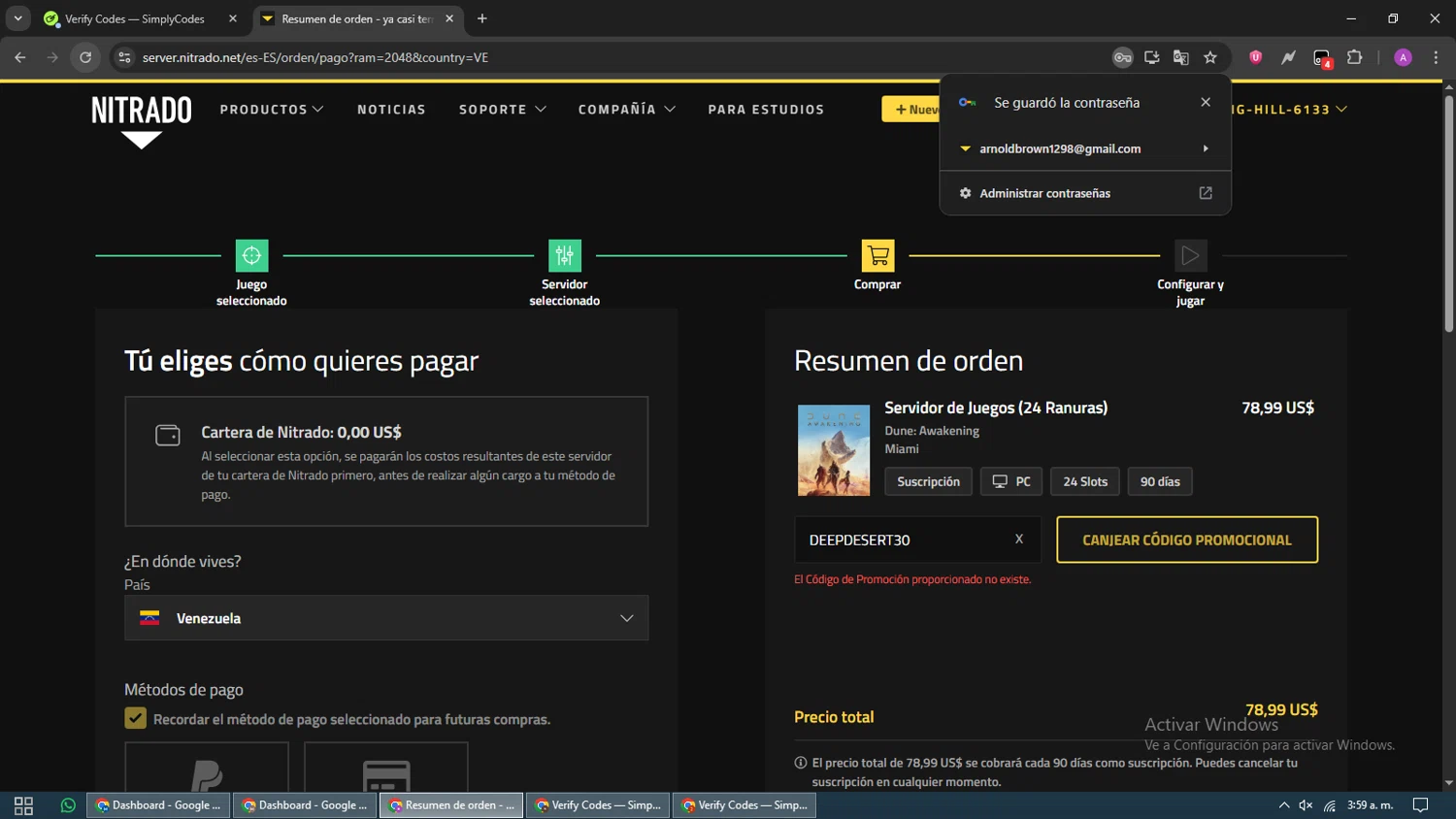Image resolution: width=1456 pixels, height=819 pixels.
Task: Clear the promo code with the X
Action: [x=1019, y=540]
